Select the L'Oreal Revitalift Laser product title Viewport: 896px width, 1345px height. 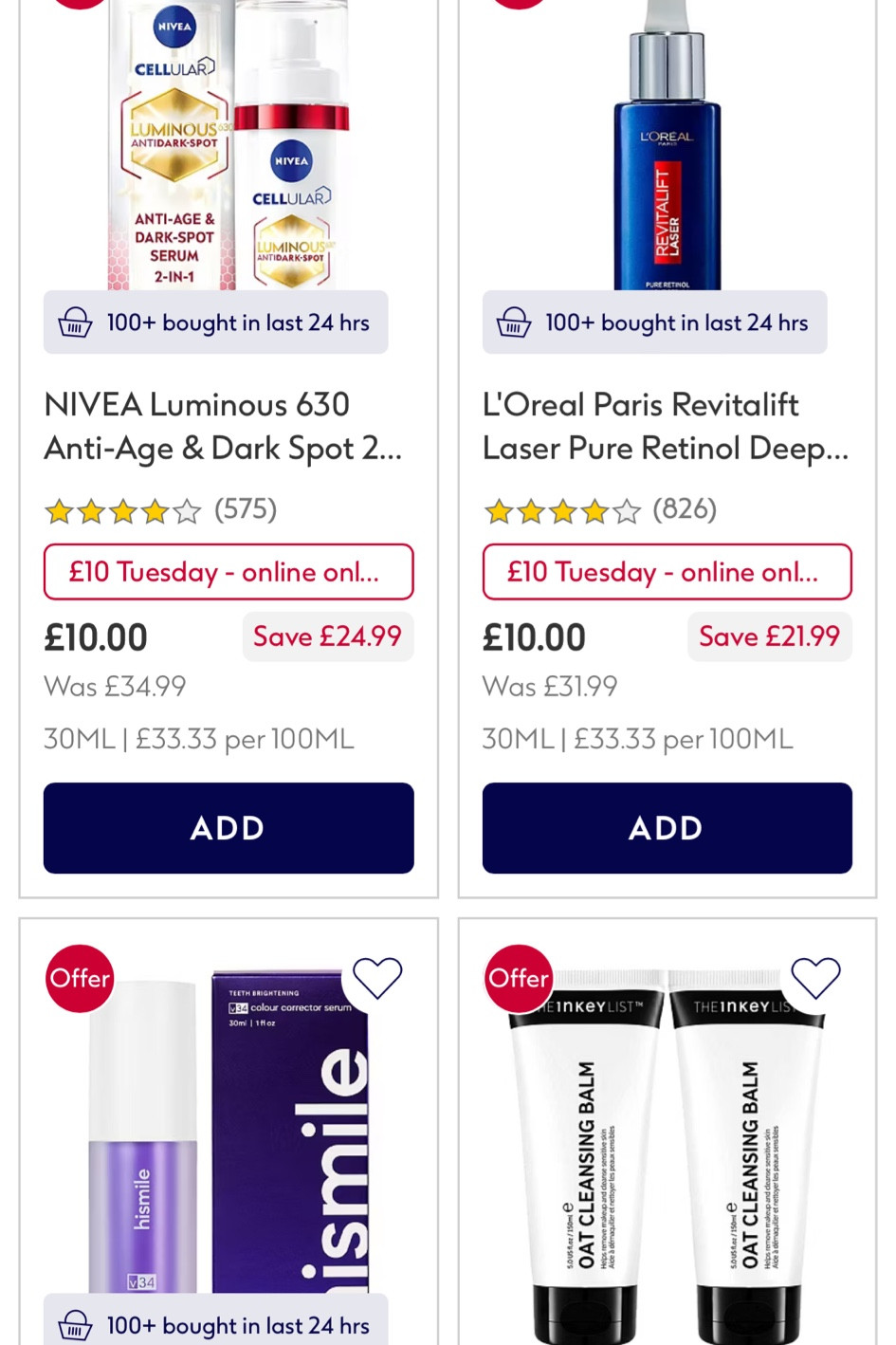coord(664,426)
